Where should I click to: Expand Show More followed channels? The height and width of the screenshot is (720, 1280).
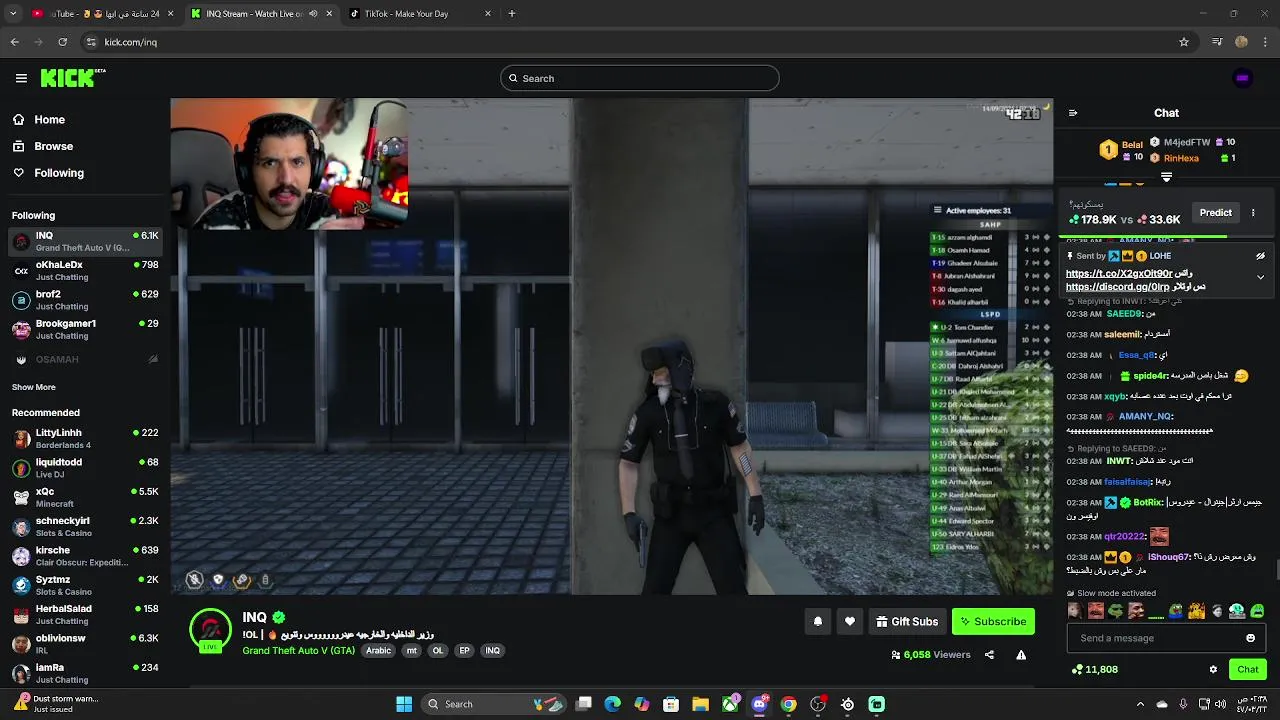(34, 387)
